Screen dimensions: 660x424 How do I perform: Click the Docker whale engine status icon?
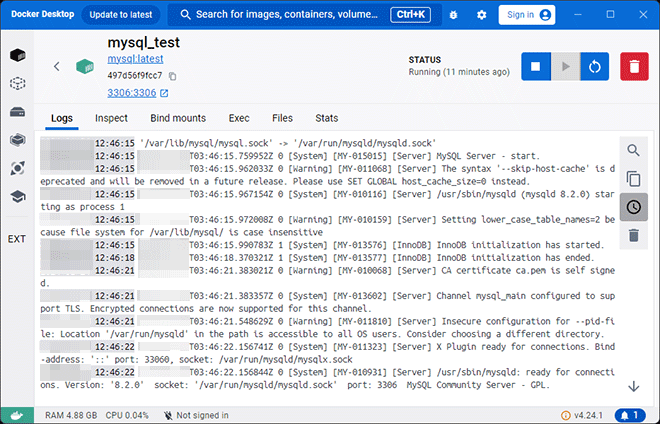point(17,416)
